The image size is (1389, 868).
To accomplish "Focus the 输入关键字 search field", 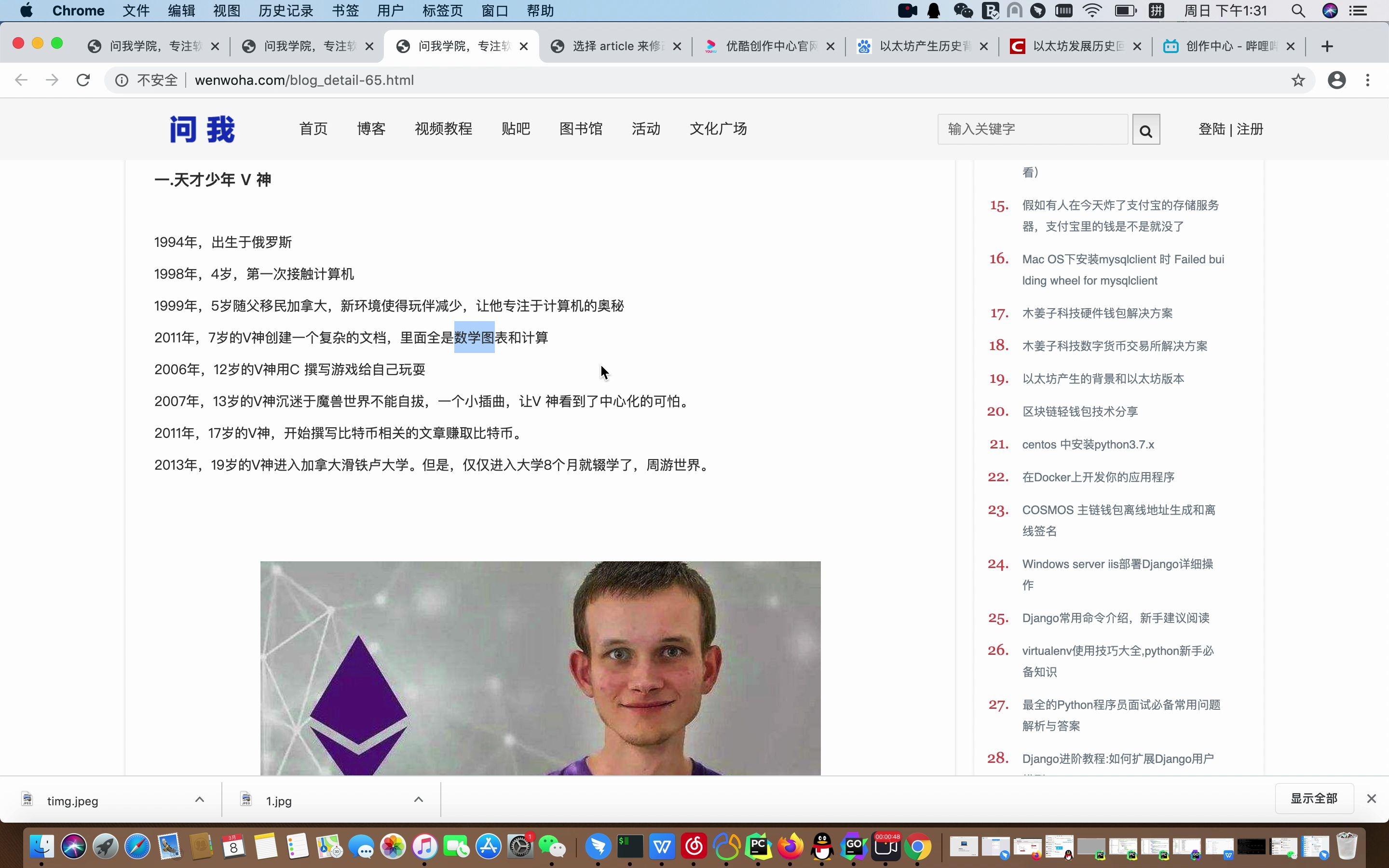I will coord(1033,129).
